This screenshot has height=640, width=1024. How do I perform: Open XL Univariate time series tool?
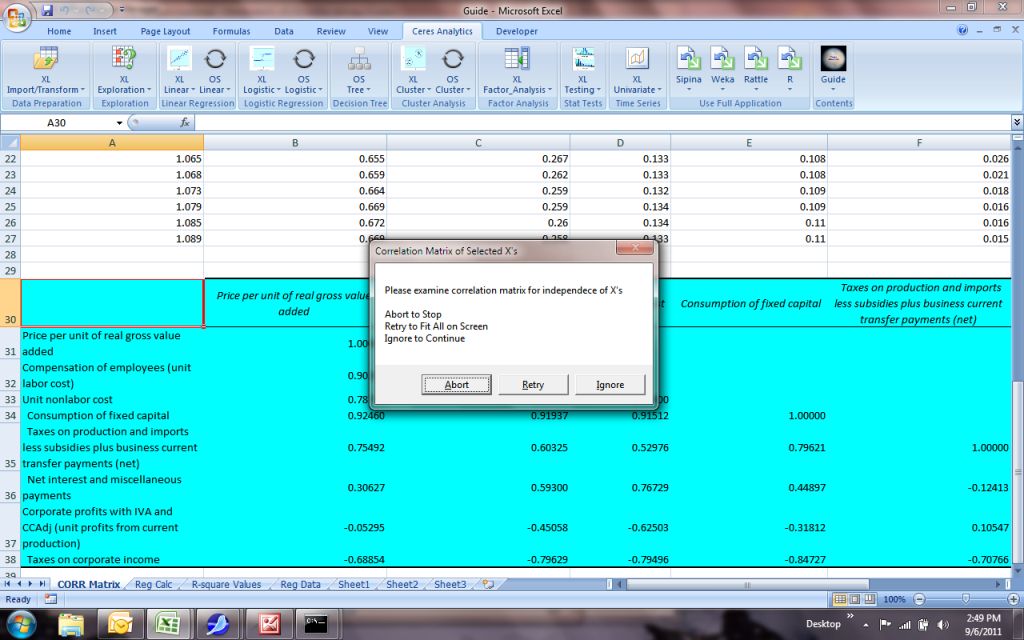(x=637, y=71)
